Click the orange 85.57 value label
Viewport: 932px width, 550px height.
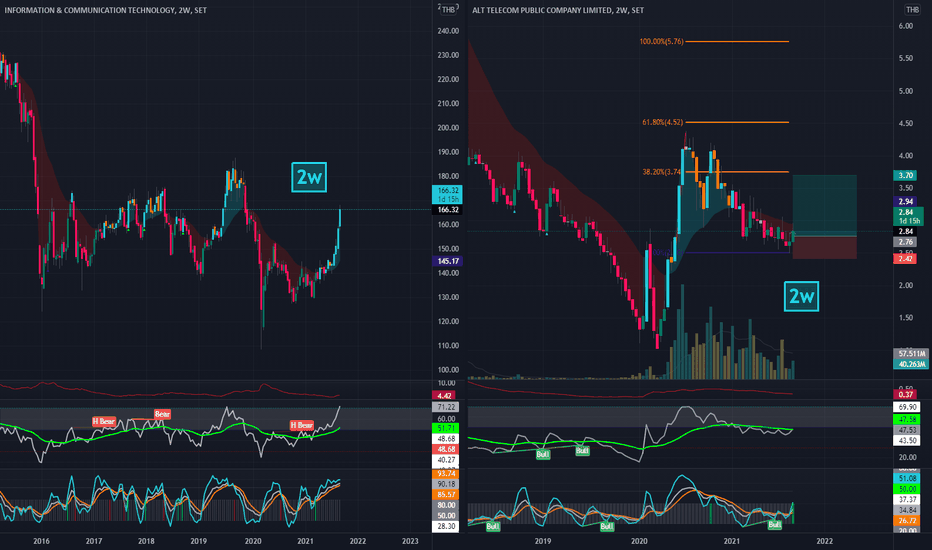[446, 495]
